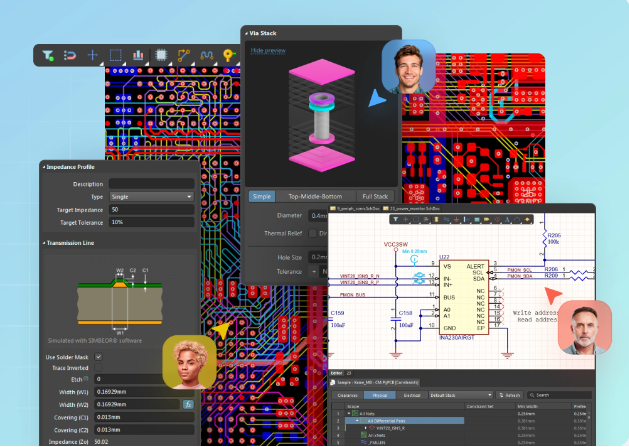629x447 pixels.
Task: Click the fx formula button beside Width W2
Action: [x=187, y=404]
